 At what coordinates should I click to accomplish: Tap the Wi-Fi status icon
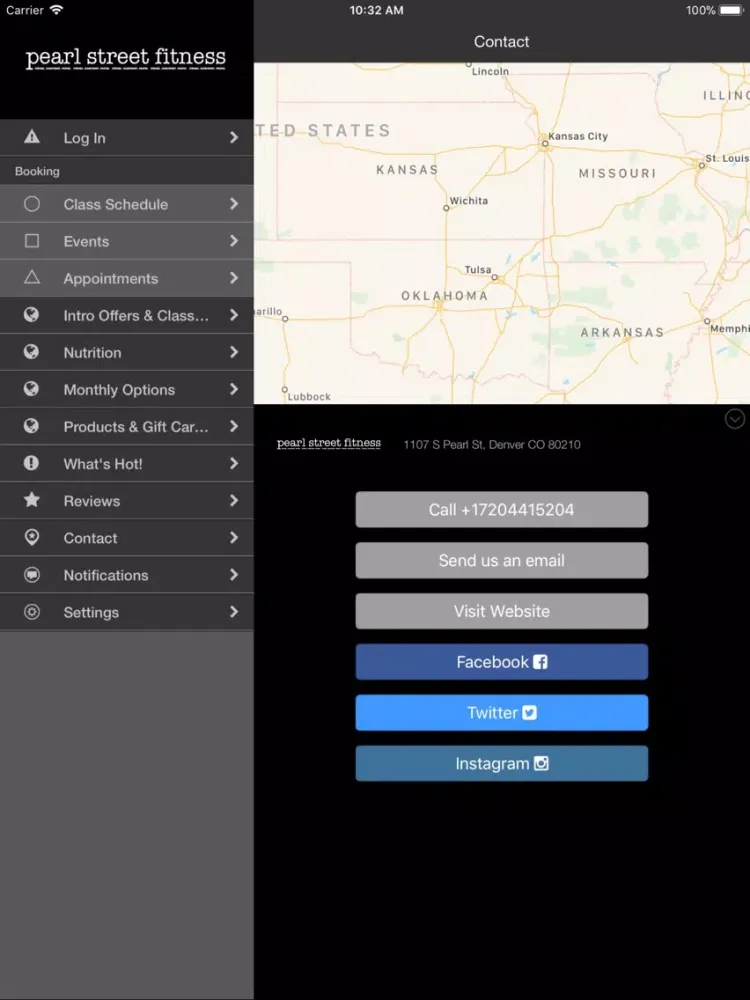(57, 10)
